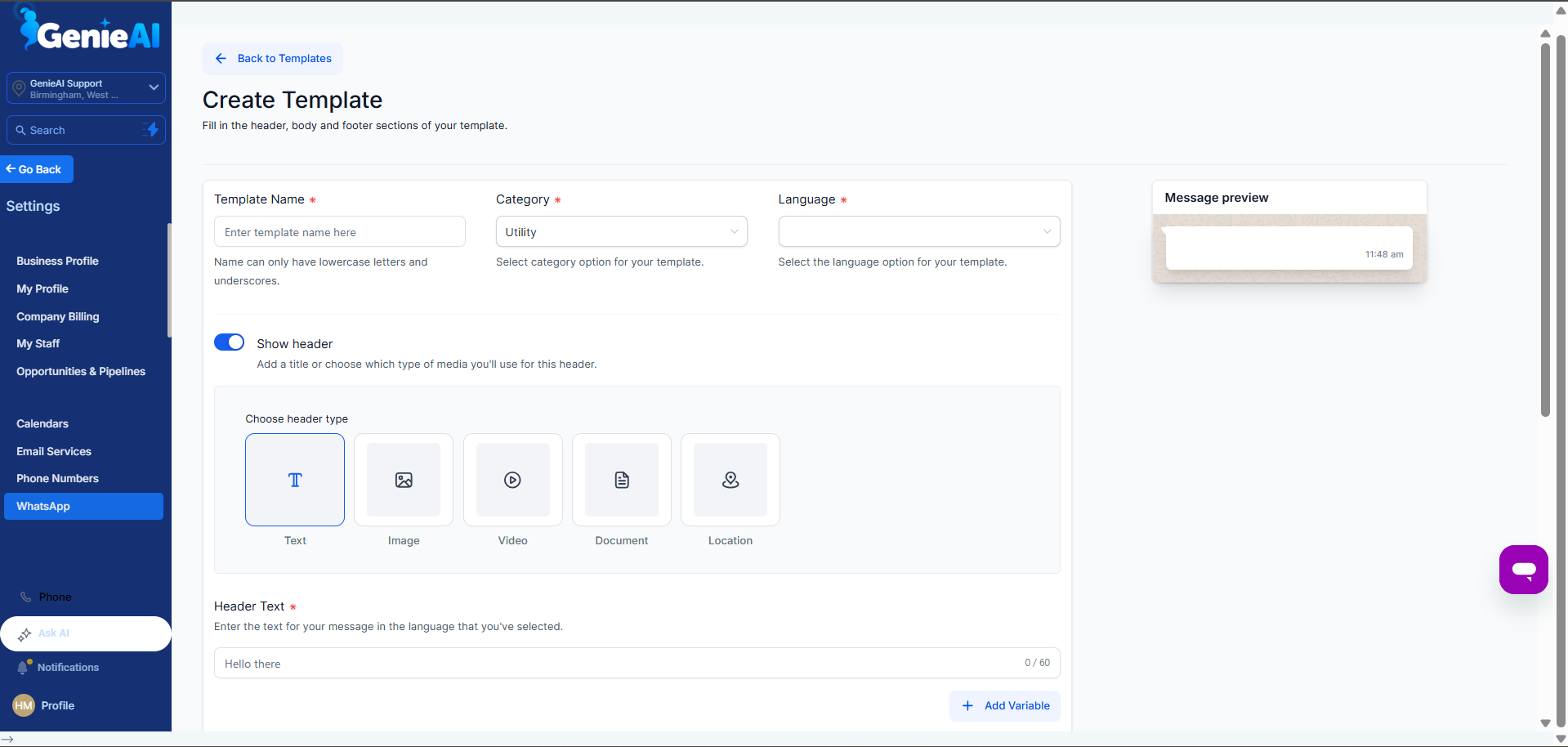1568x747 pixels.
Task: Navigate using Back to Templates
Action: 272,58
